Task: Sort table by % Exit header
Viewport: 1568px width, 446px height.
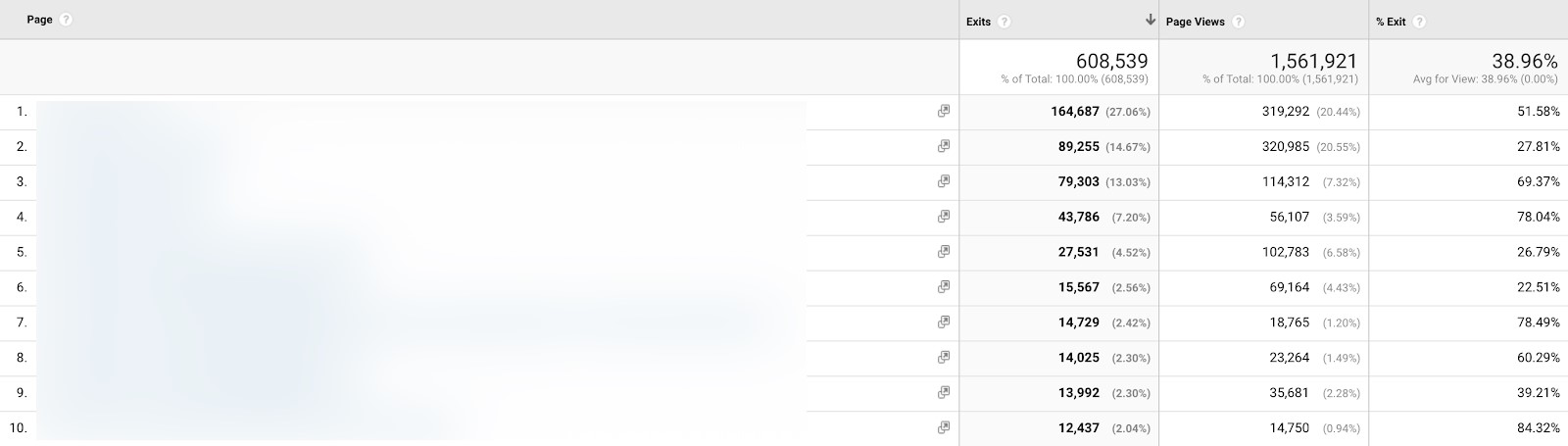Action: pos(1391,22)
